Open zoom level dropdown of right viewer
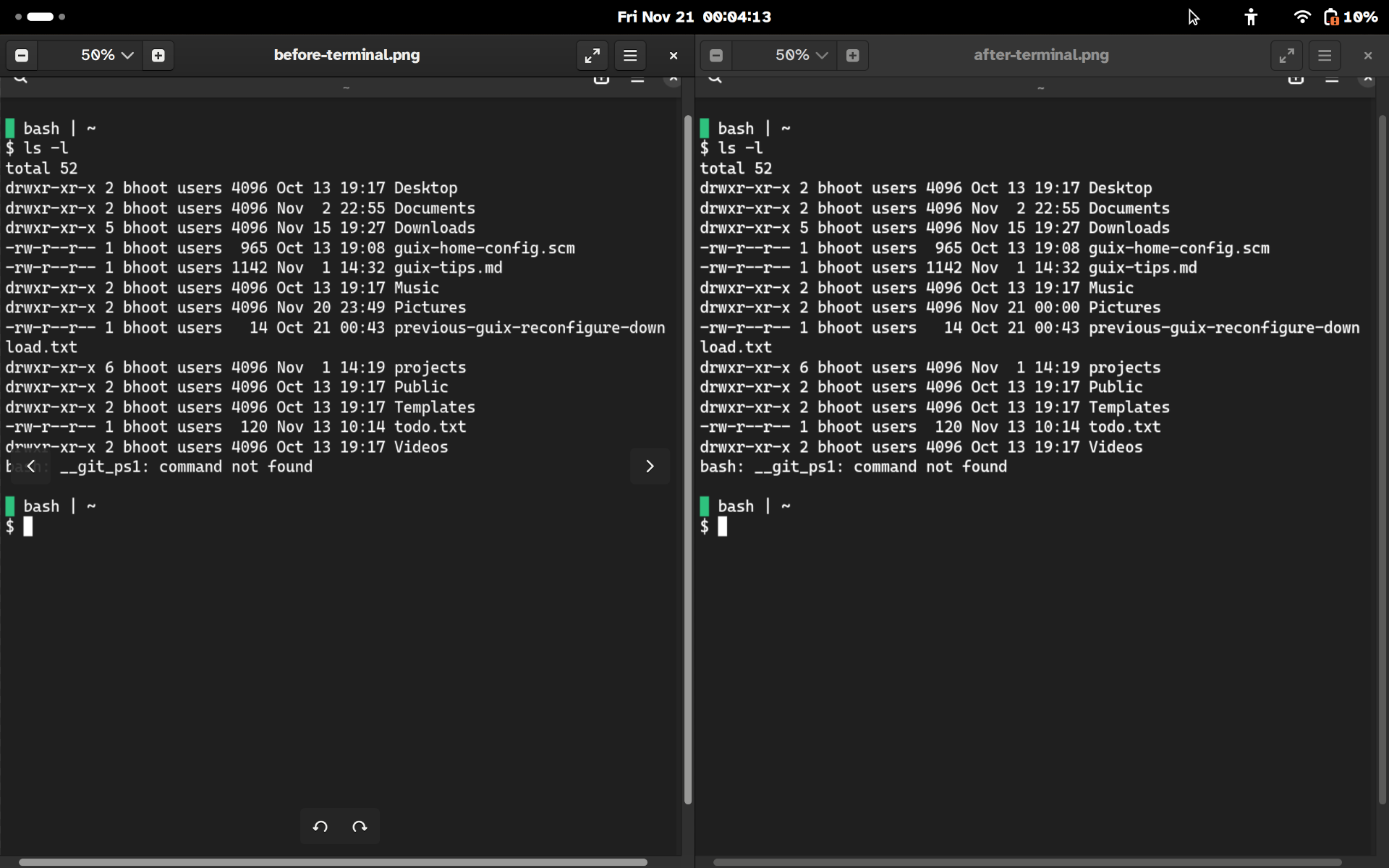 (x=801, y=56)
